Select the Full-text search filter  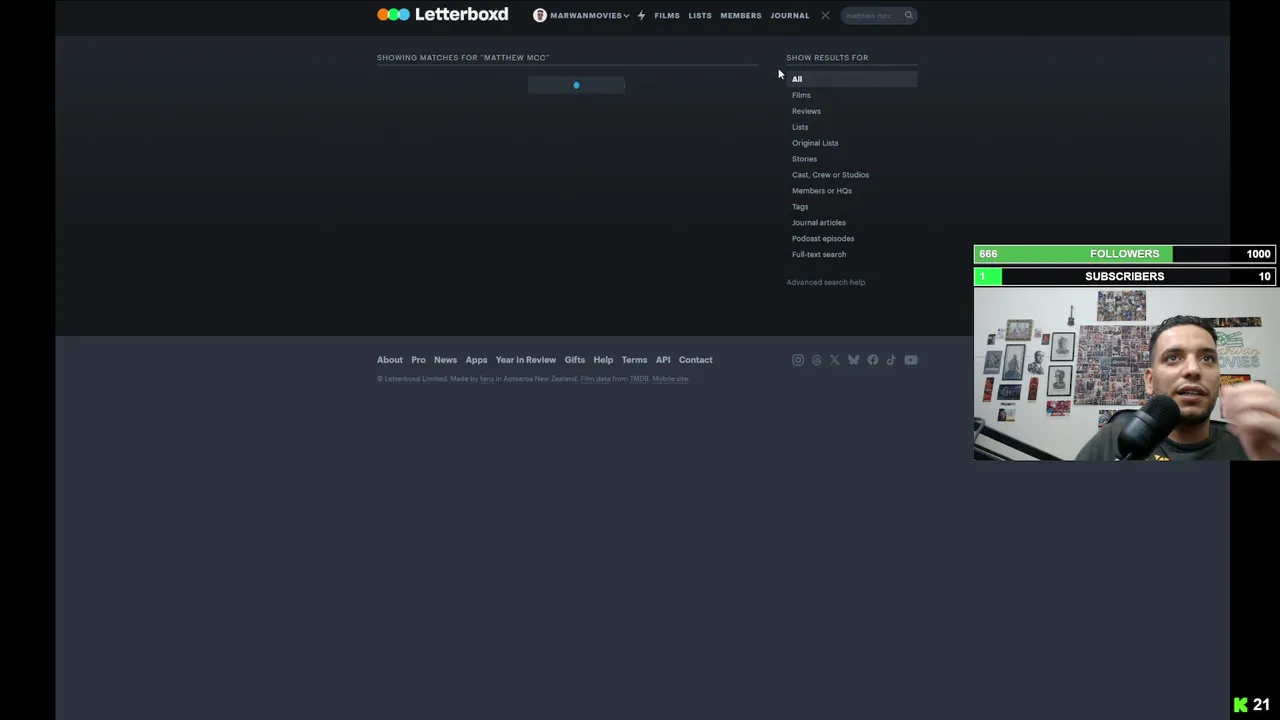pyautogui.click(x=819, y=255)
